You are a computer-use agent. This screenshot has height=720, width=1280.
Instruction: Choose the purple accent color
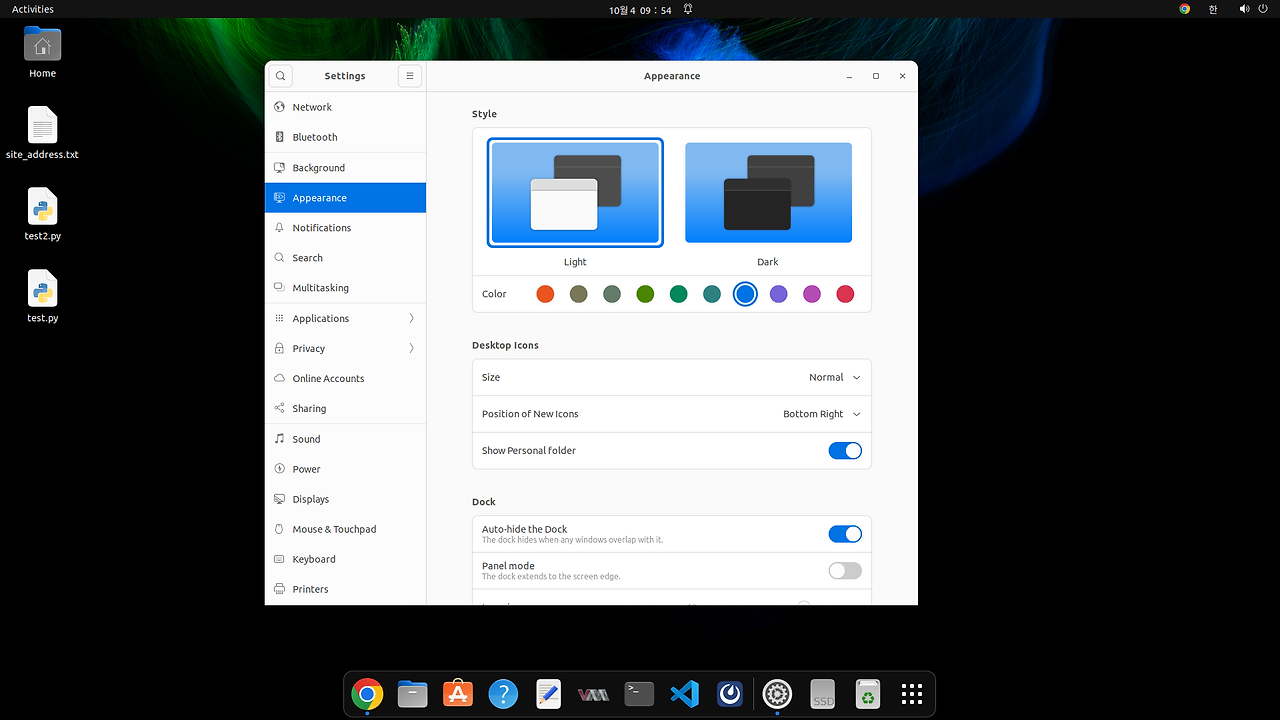pyautogui.click(x=778, y=294)
